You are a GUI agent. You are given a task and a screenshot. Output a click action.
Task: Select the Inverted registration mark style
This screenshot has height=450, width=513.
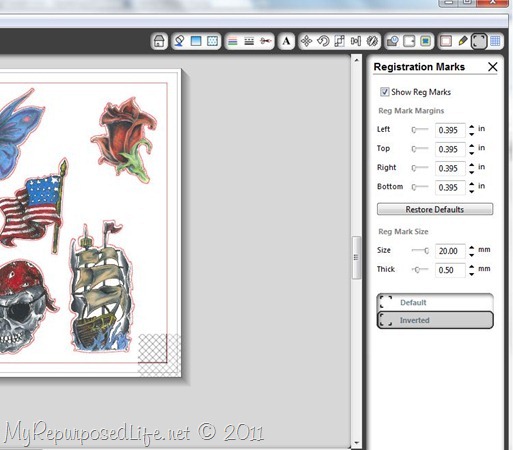tap(435, 320)
